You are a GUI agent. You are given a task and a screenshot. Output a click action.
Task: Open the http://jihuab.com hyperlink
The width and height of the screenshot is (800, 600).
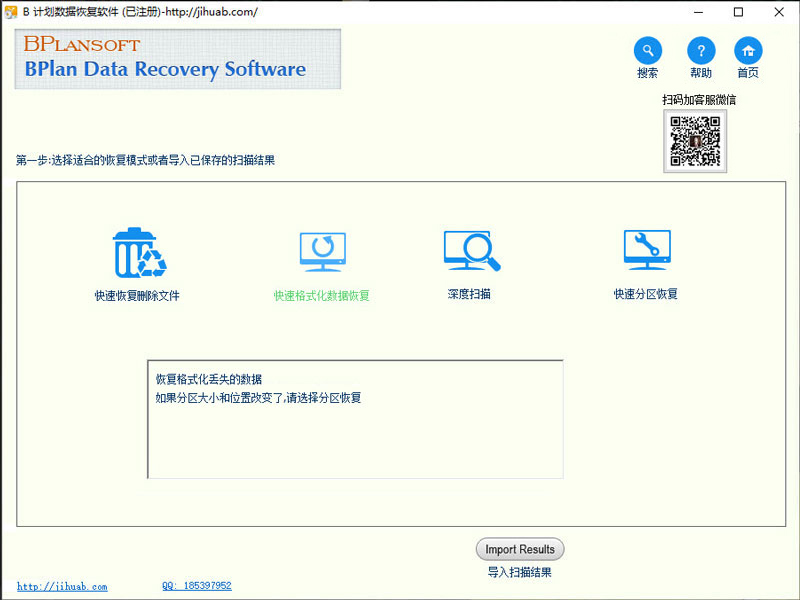coord(60,586)
